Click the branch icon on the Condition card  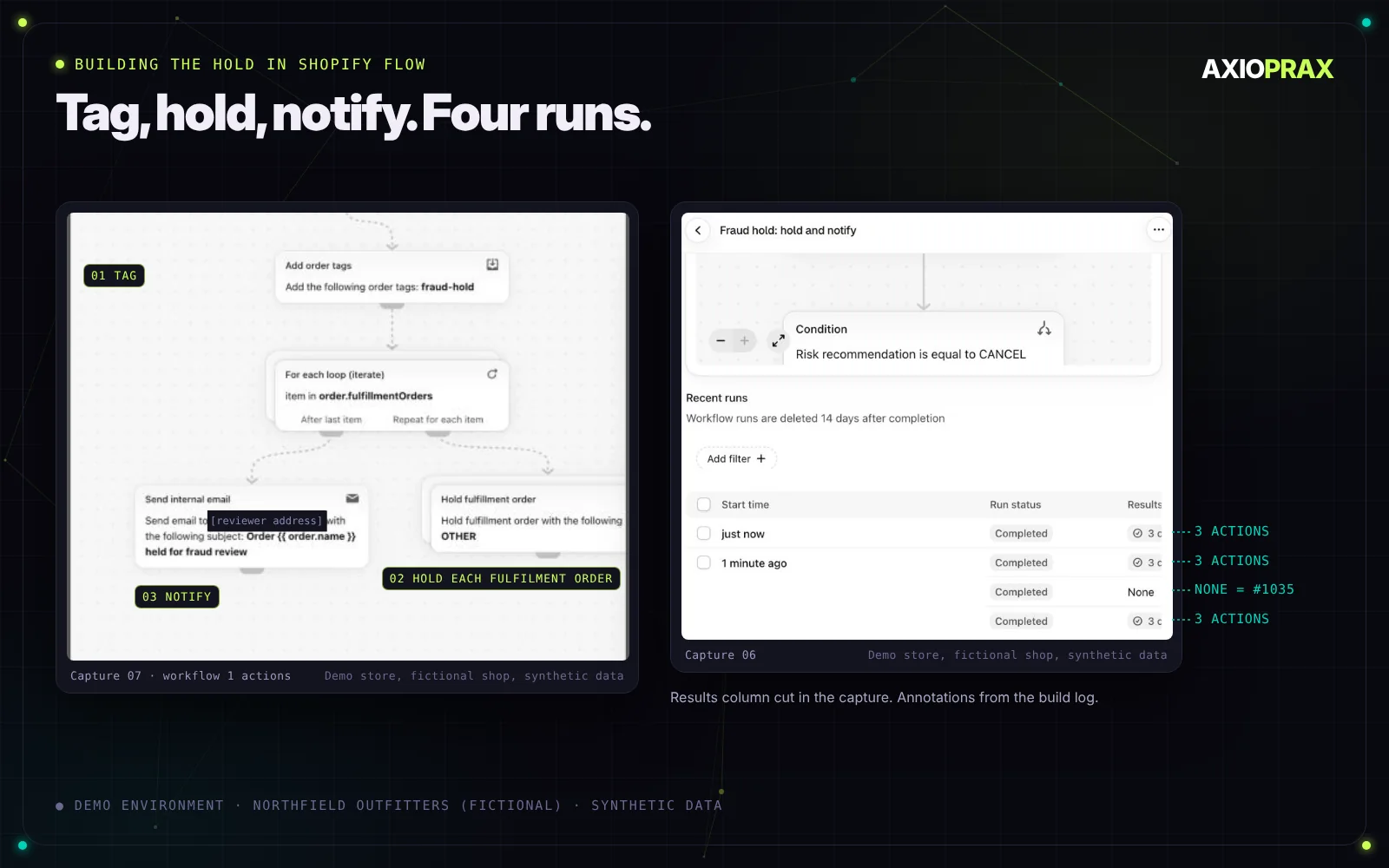pos(1044,329)
